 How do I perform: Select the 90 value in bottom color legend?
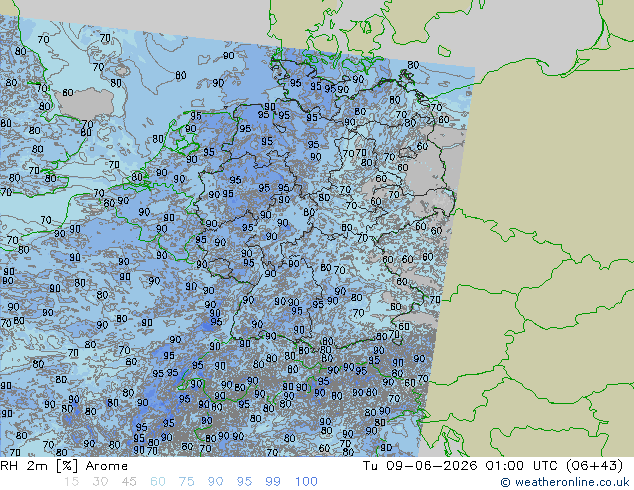coord(215,482)
